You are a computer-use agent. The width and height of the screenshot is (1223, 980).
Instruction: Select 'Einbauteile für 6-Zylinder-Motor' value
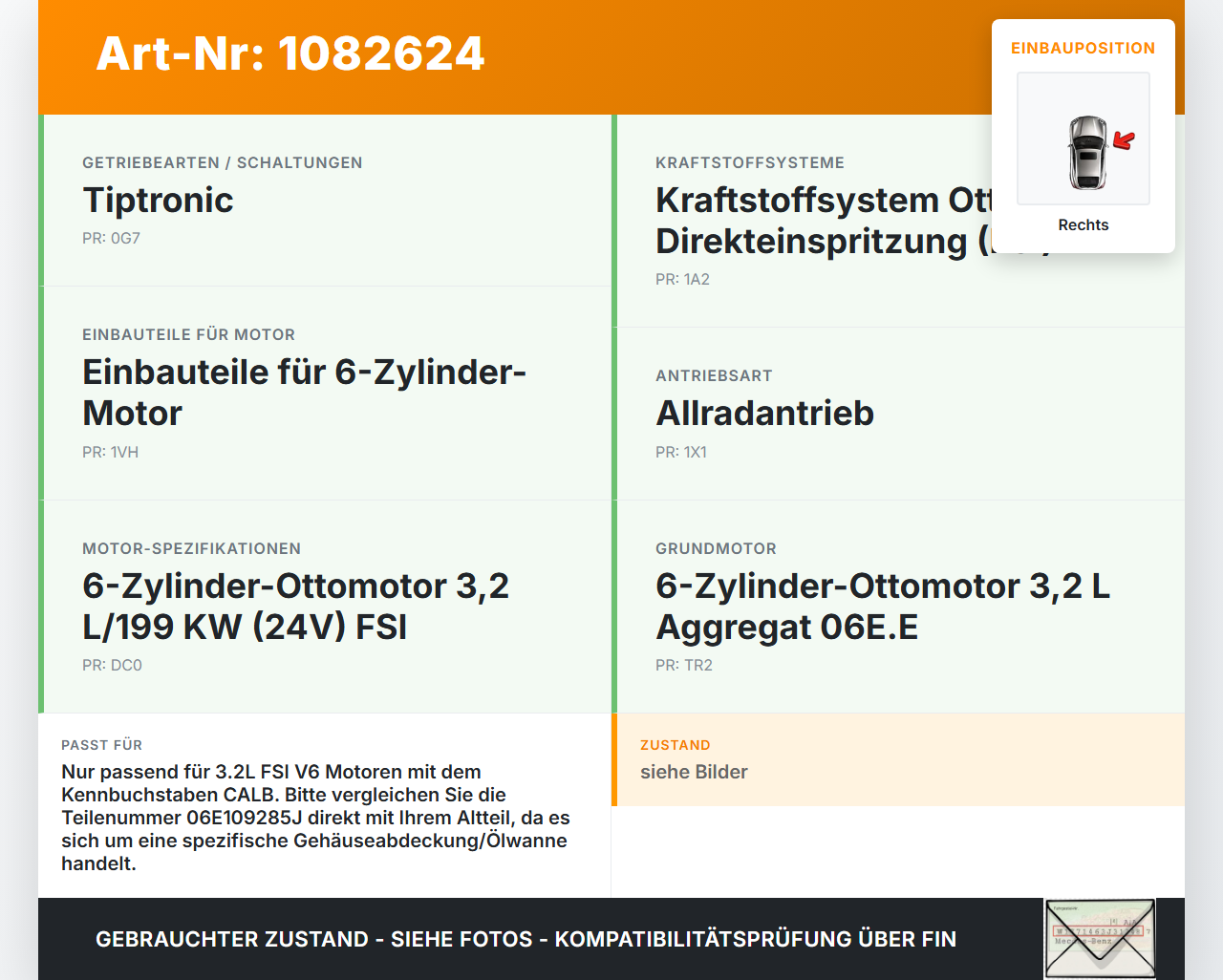[305, 393]
